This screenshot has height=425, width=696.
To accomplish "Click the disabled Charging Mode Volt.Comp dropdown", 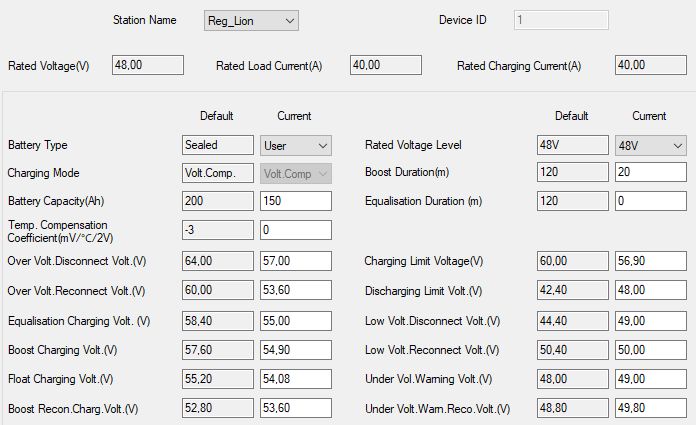I will point(295,173).
